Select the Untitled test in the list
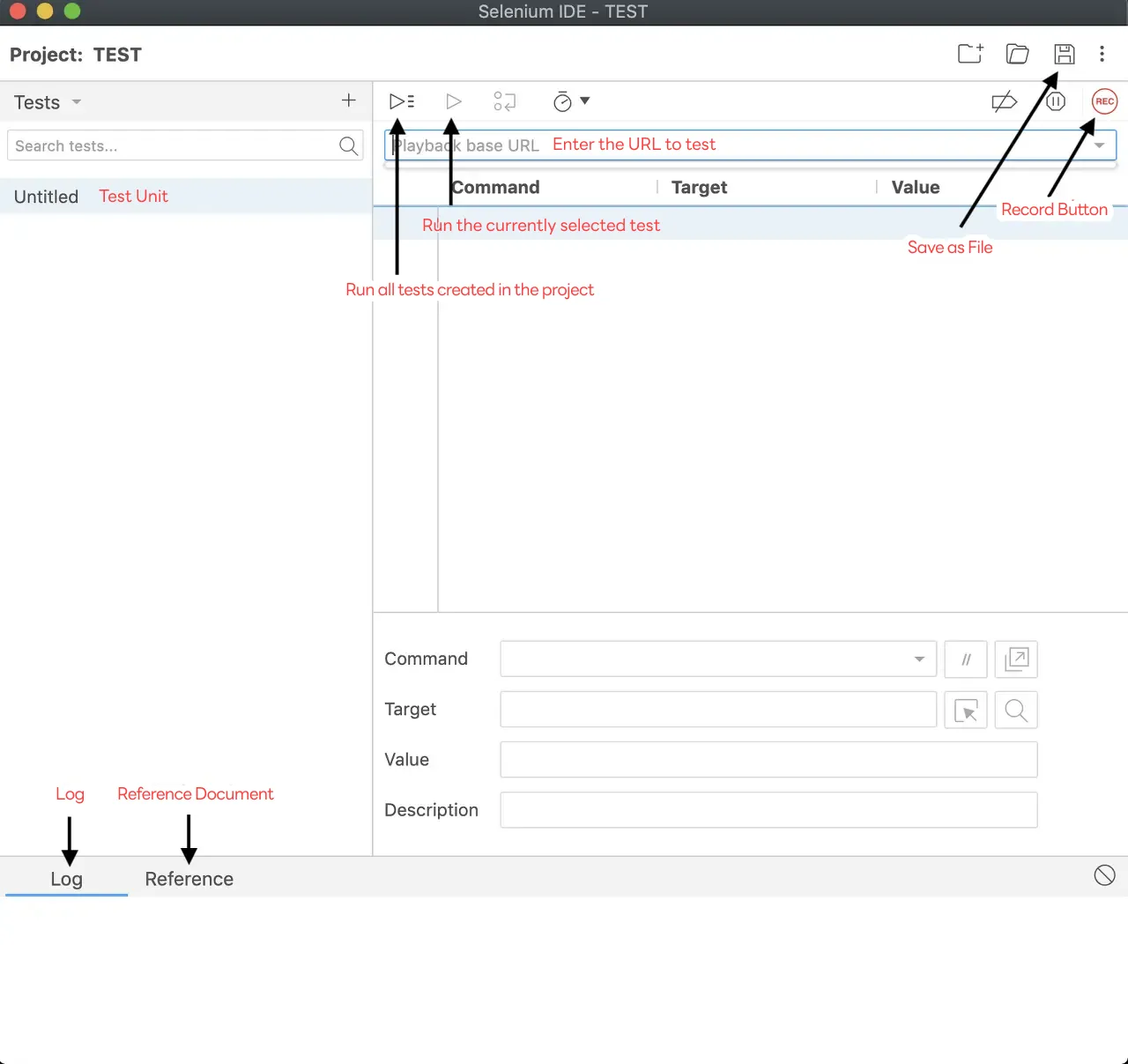 click(186, 197)
